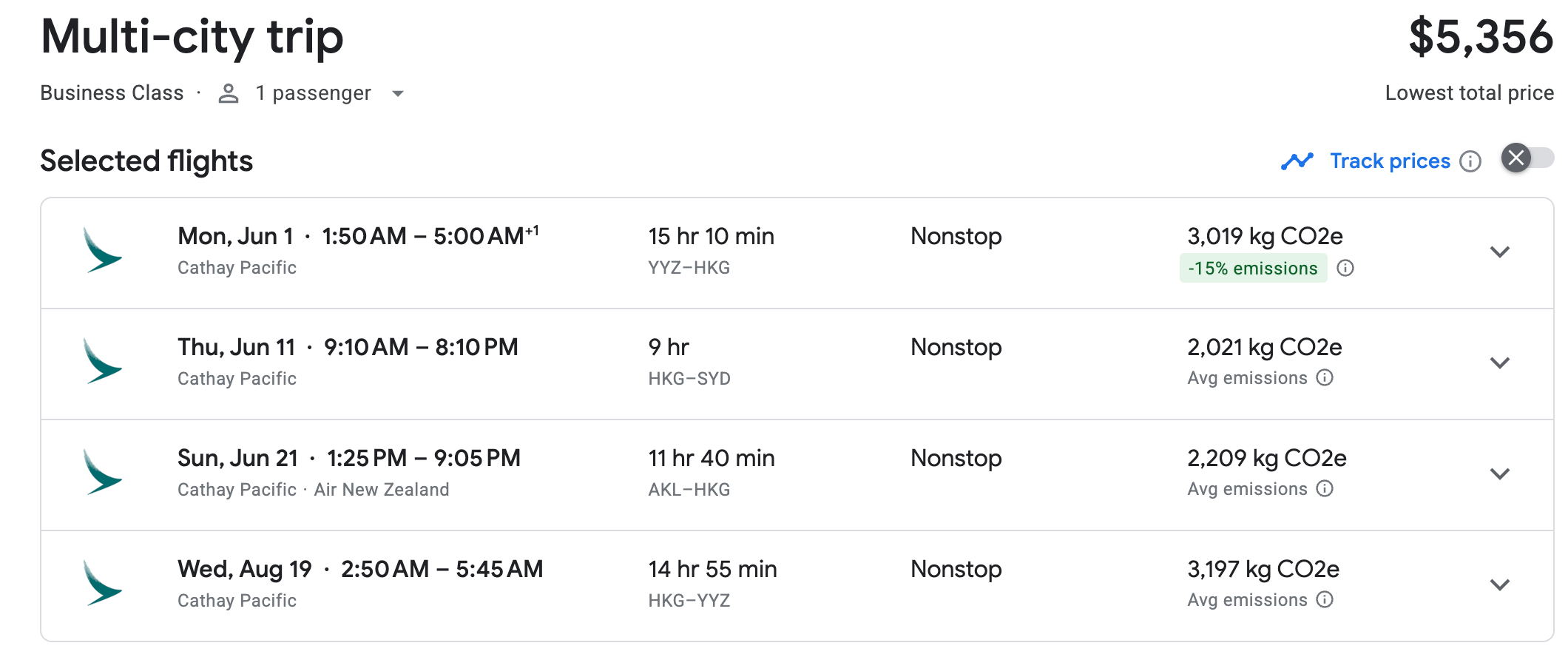Click Avg emissions info icon for HKG–SYD
Screen dimensions: 1568x657
(1325, 378)
